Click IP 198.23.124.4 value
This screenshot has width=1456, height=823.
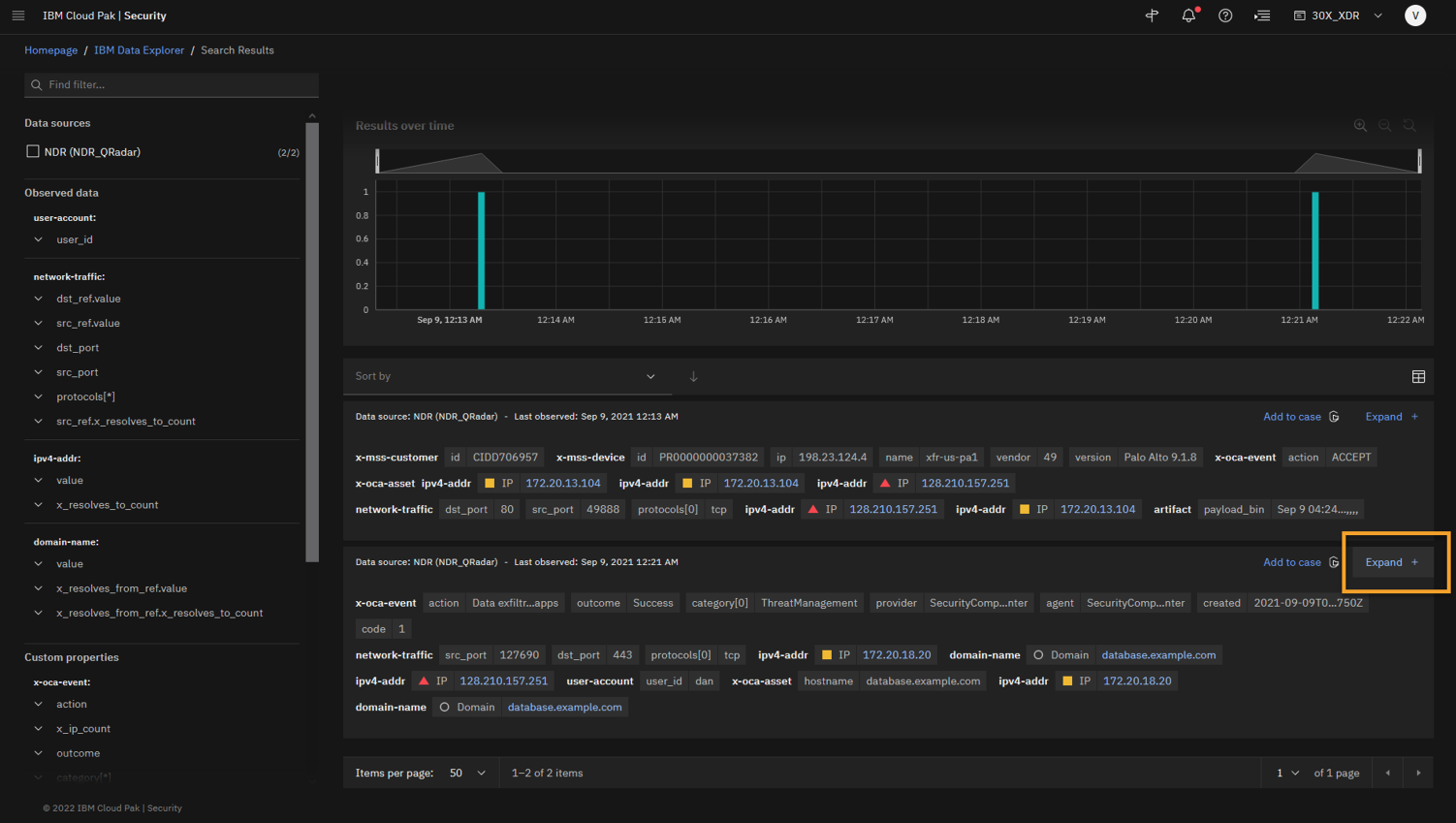833,457
